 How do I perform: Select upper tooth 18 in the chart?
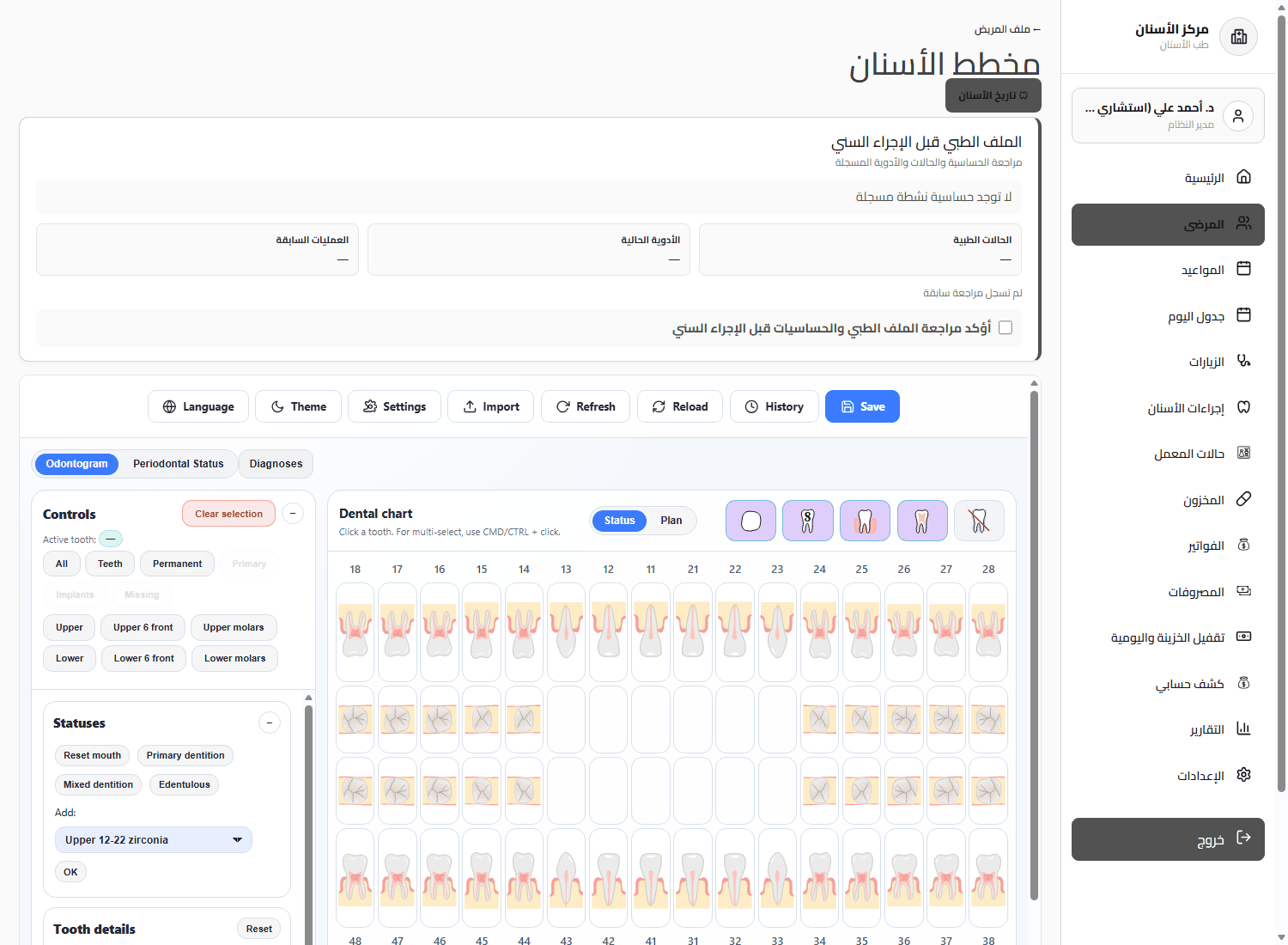point(355,632)
